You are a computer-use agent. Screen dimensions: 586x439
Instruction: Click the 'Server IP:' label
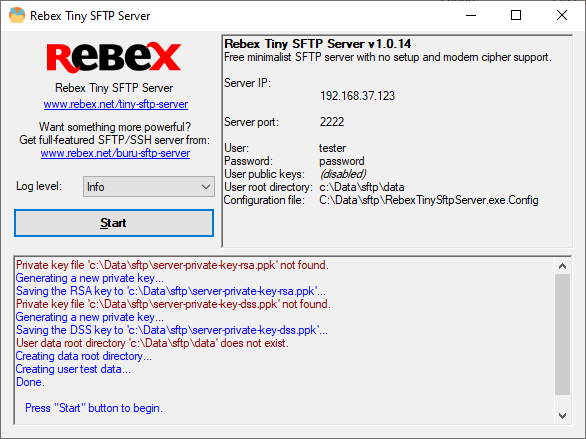[247, 83]
